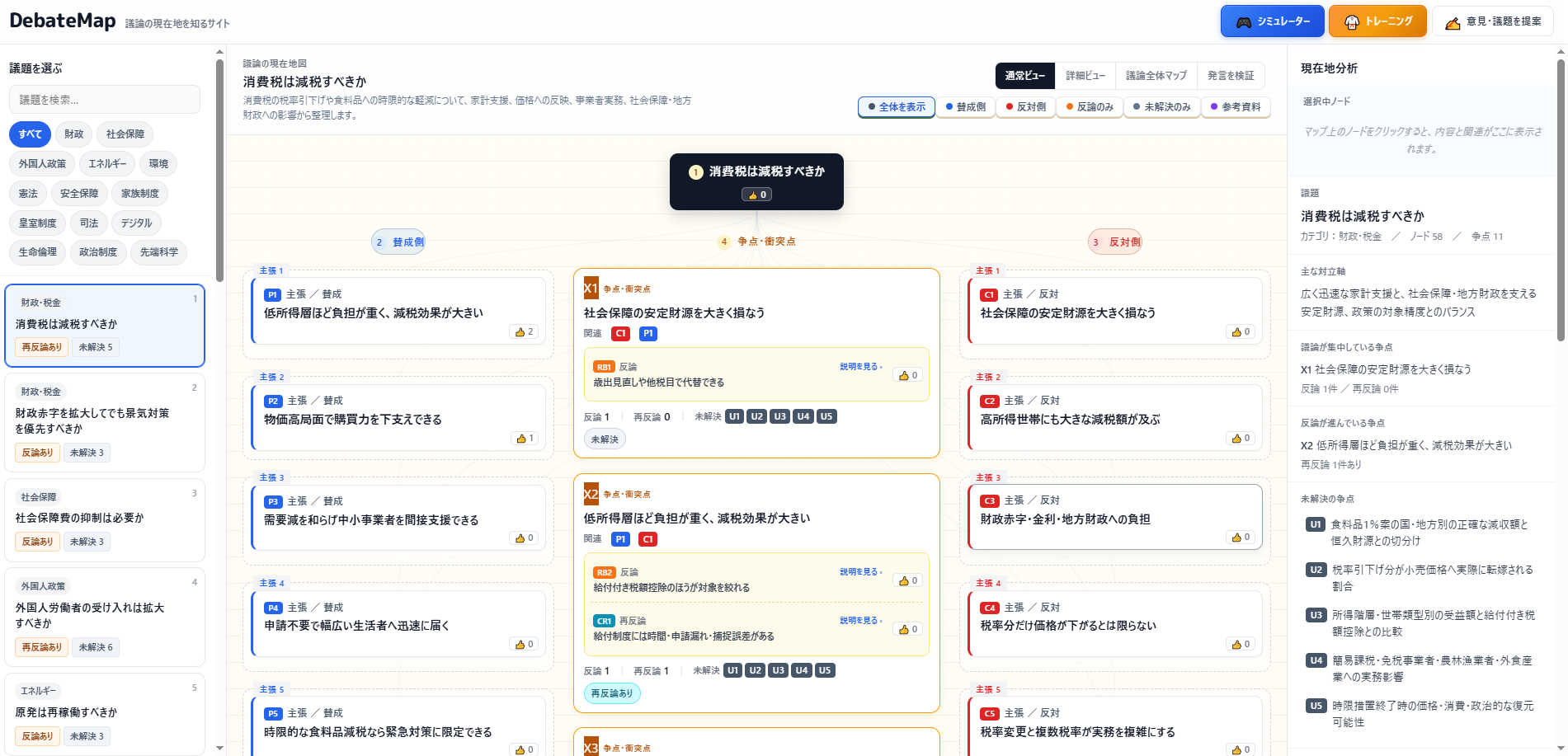Filter topics by 環境 chip
Viewport: 1568px width, 756px height.
(x=158, y=164)
